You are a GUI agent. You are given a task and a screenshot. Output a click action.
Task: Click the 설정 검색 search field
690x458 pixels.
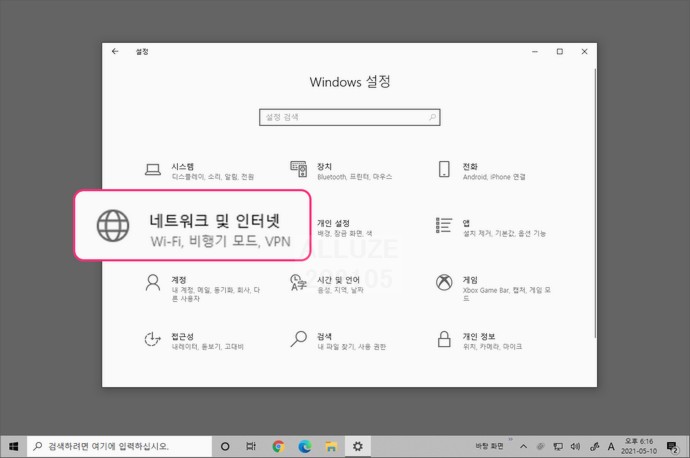349,117
